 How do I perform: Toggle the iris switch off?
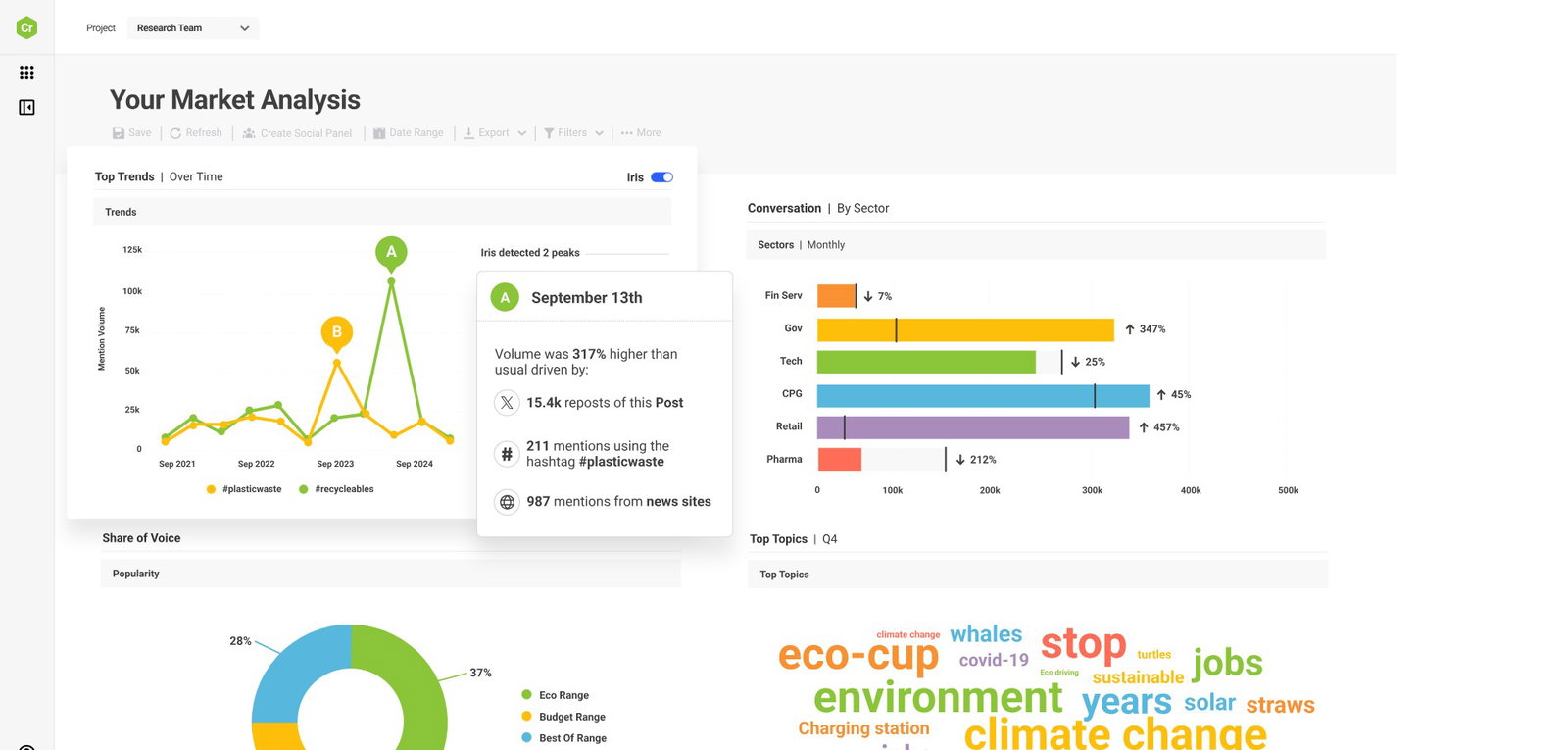tap(662, 177)
